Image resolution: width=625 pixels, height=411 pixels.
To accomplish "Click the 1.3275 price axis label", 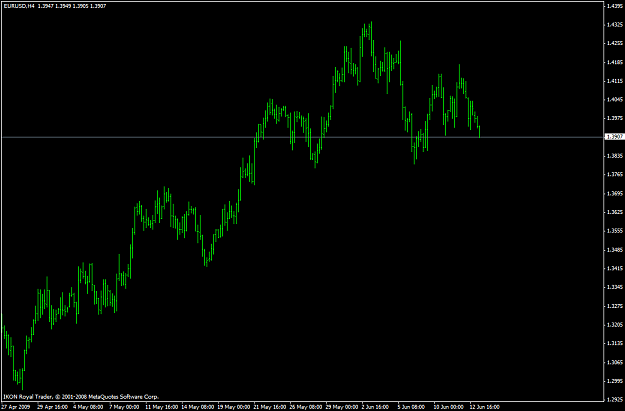I will [x=615, y=306].
